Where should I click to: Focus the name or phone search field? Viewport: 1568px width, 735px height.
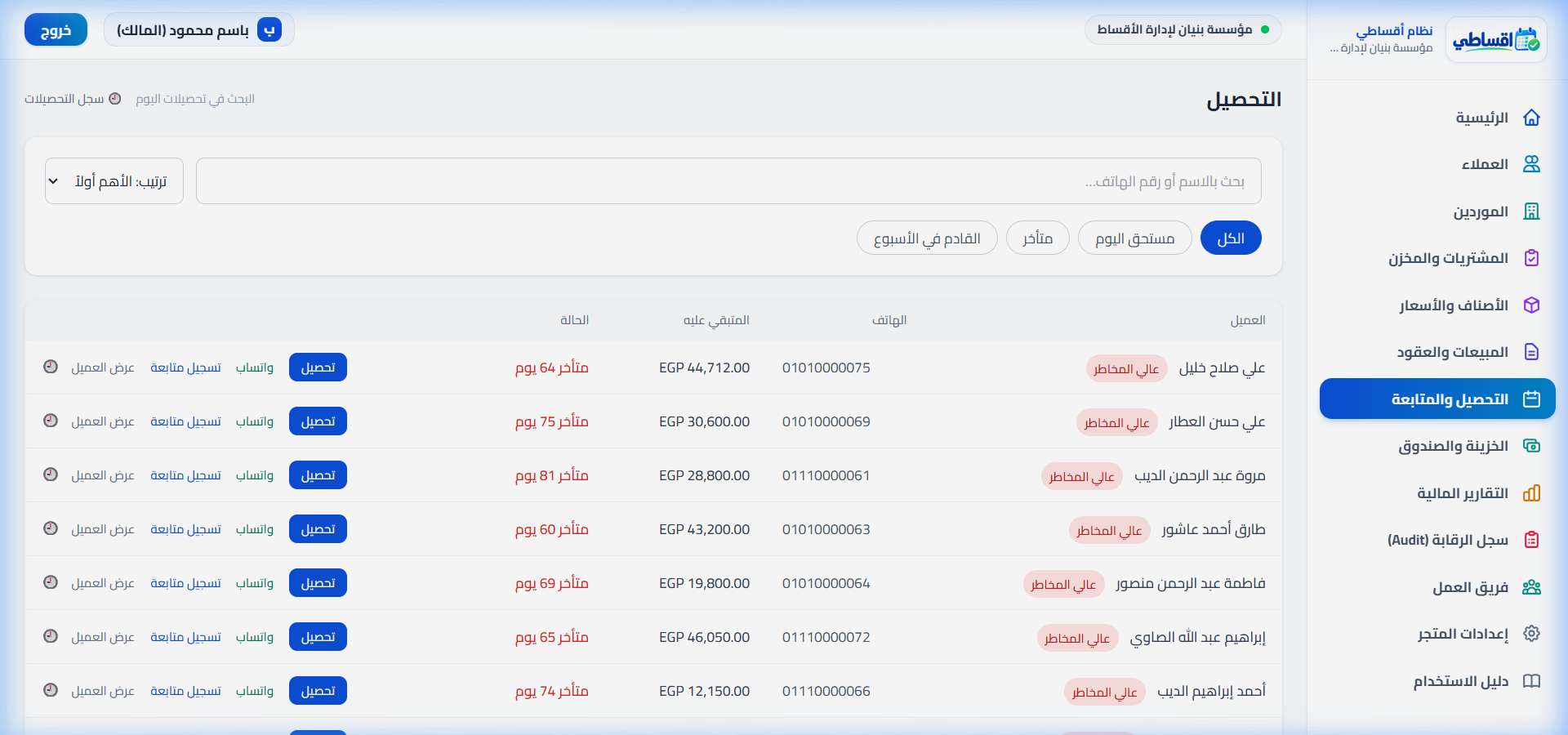pyautogui.click(x=728, y=181)
